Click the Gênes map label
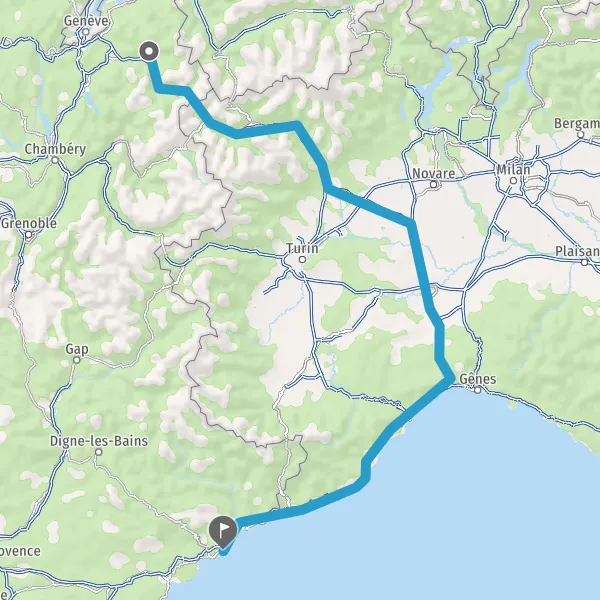 coord(478,379)
